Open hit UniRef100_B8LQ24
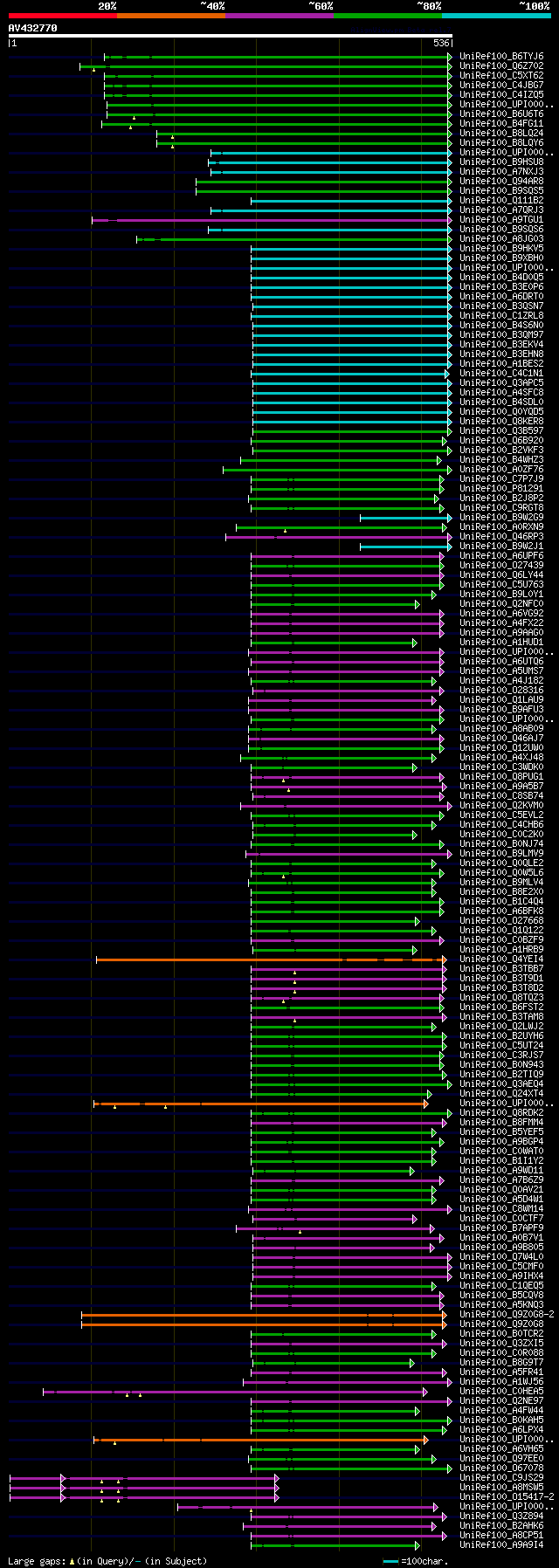Viewport: 559px width, 1568px height. [501, 134]
